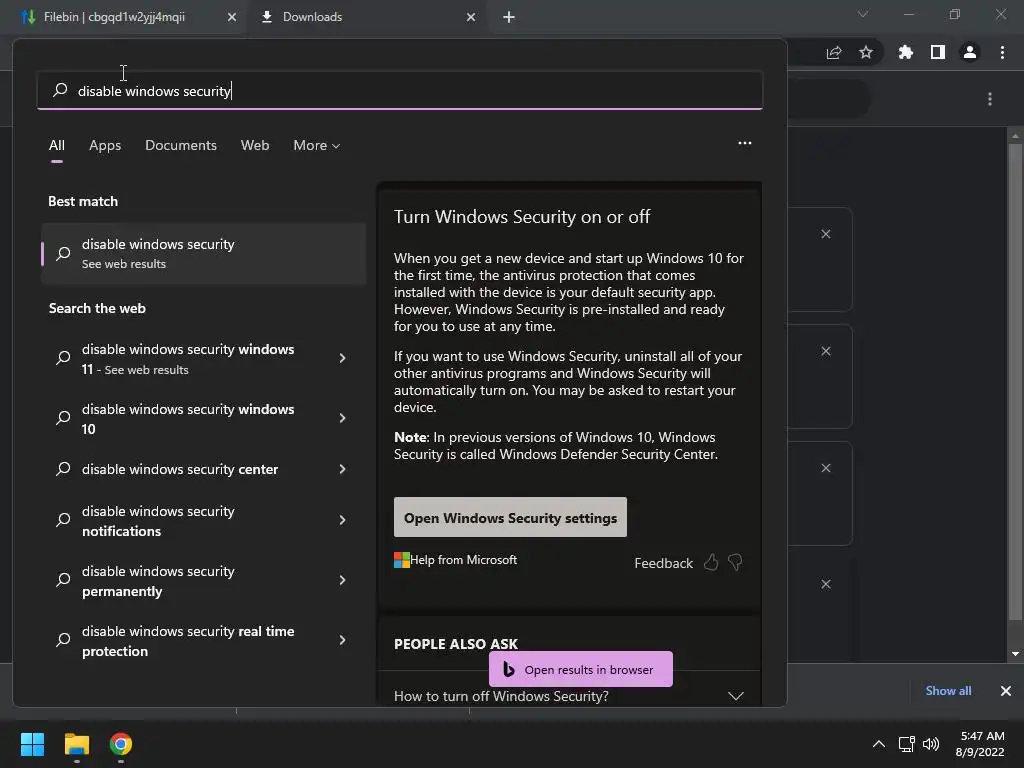Viewport: 1024px width, 768px height.
Task: Expand arrow for 'notifications' suggestion
Action: tap(342, 520)
